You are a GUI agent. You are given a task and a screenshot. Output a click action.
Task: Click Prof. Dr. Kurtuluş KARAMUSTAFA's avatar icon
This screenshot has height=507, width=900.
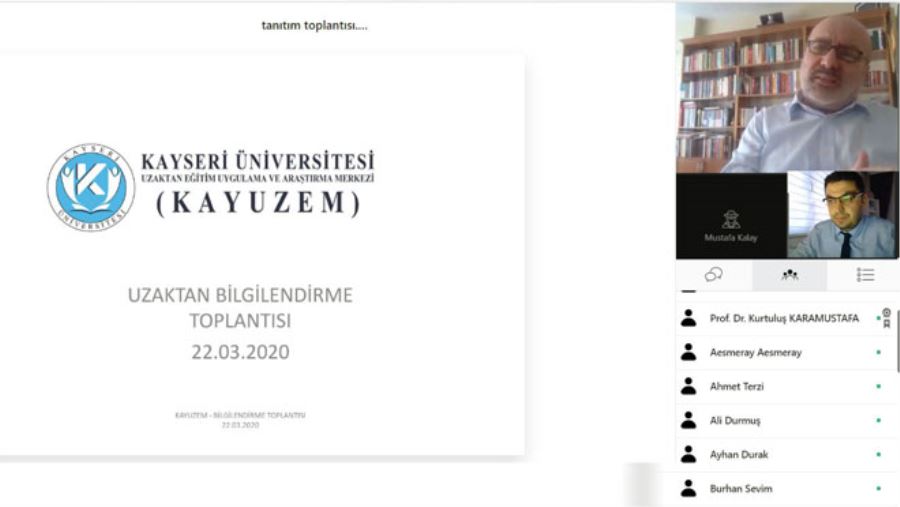[x=688, y=318]
